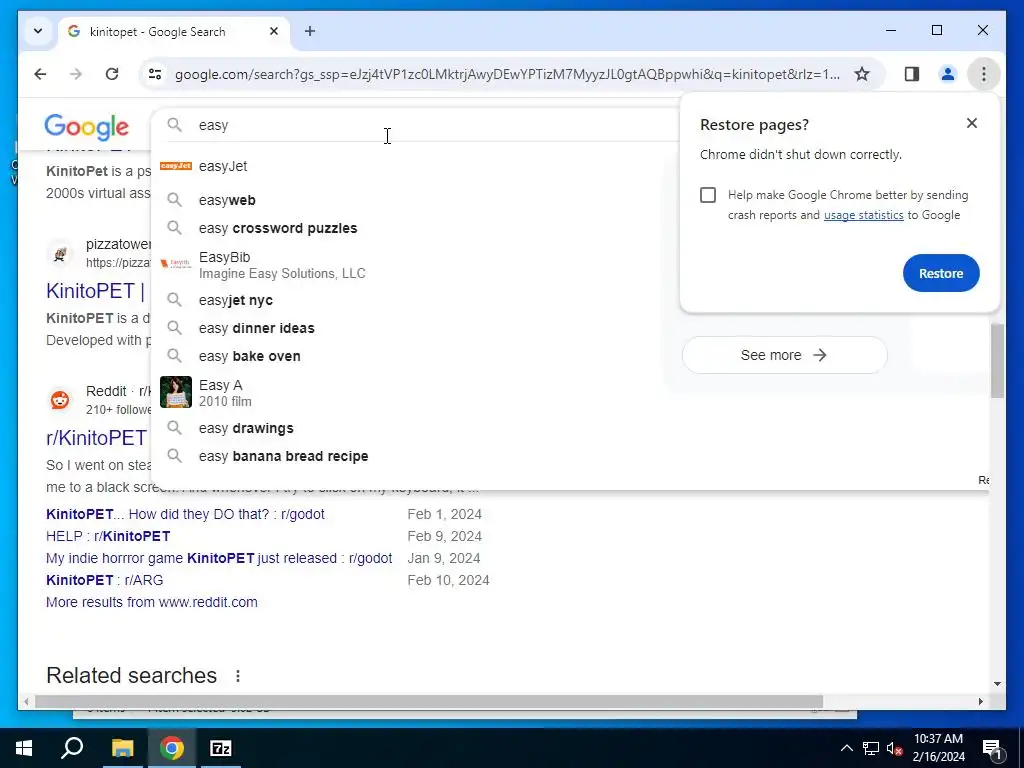This screenshot has height=768, width=1024.
Task: Go back to previous page
Action: [x=40, y=74]
